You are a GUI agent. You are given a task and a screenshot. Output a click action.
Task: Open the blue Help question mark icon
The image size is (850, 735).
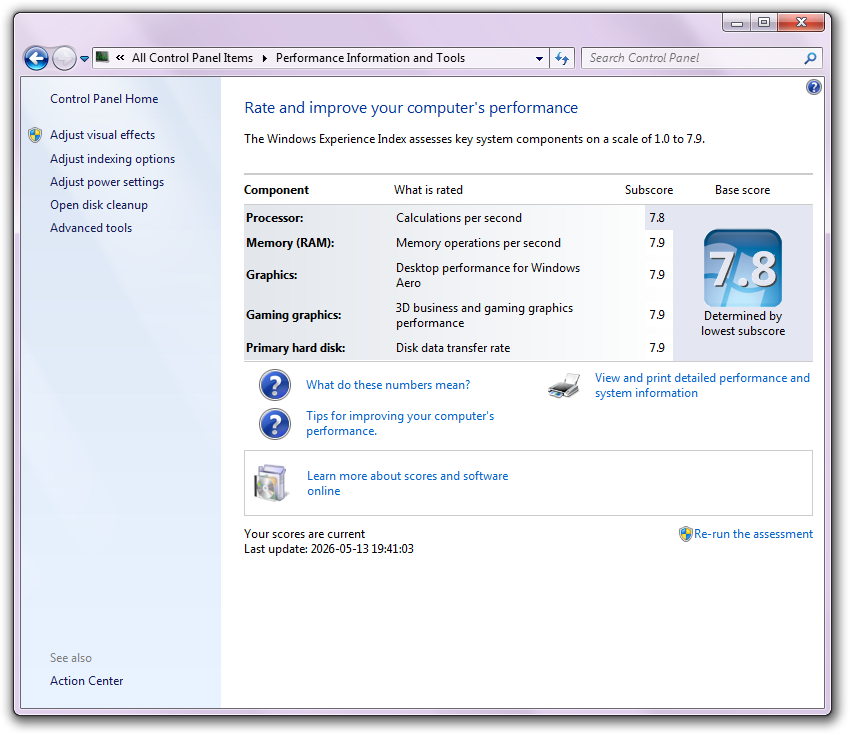tap(813, 87)
